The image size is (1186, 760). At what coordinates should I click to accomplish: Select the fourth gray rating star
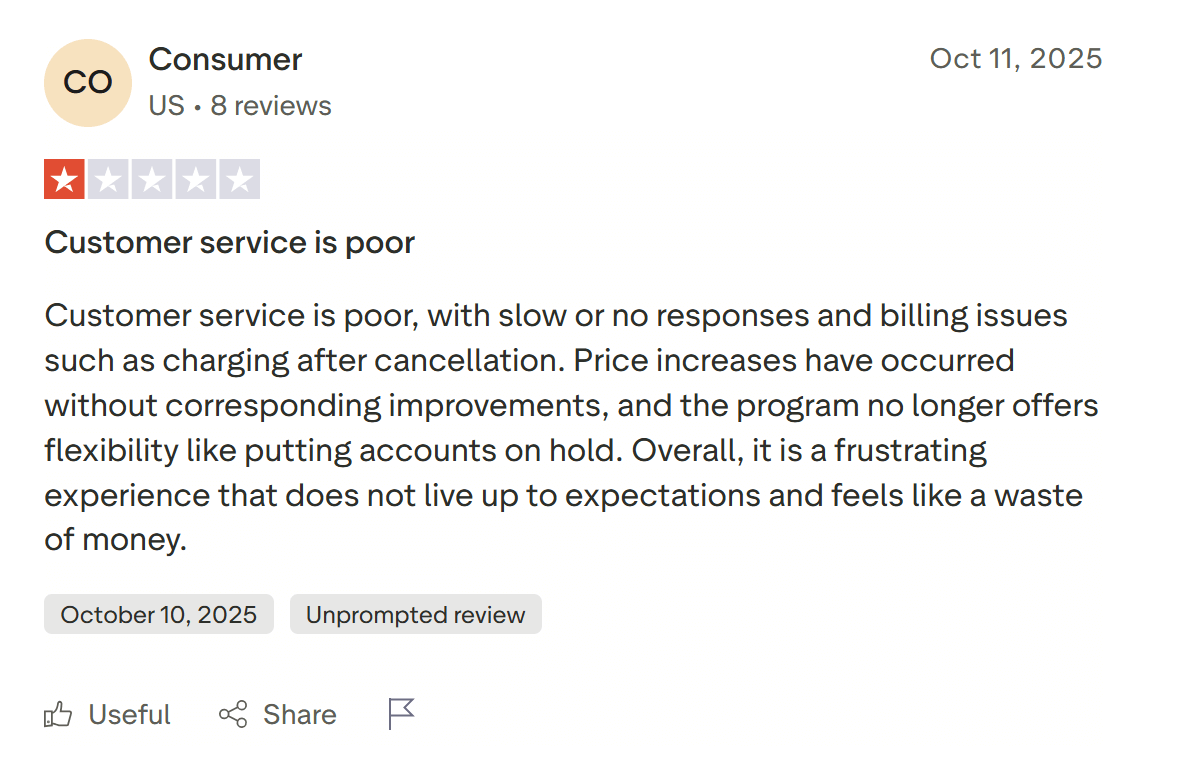click(x=195, y=178)
